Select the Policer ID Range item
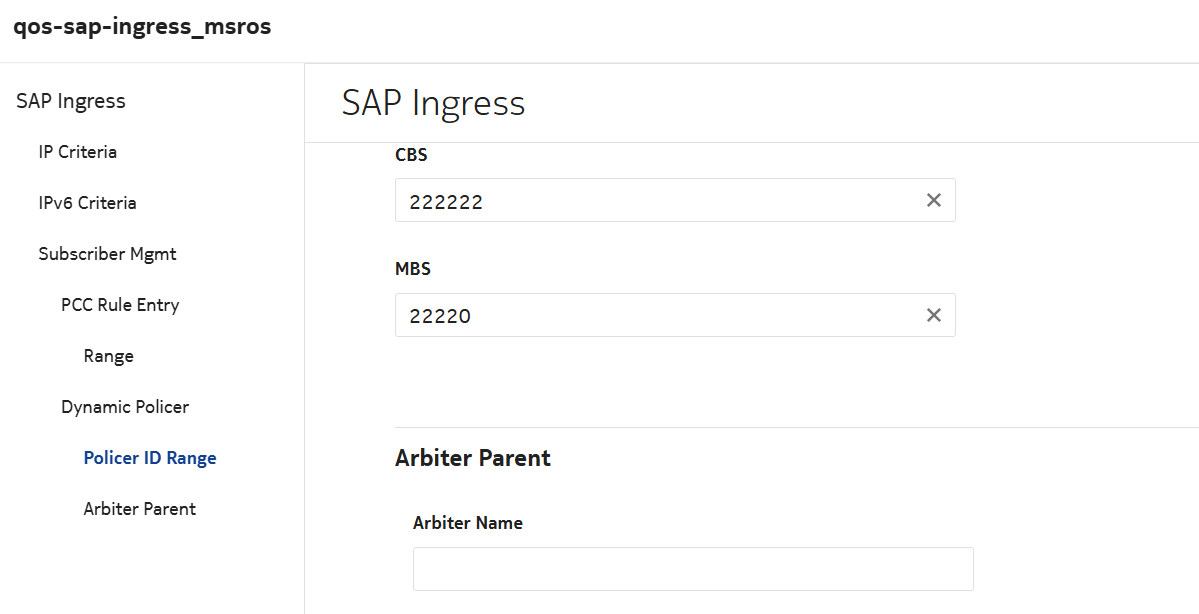This screenshot has width=1199, height=614. coord(150,458)
